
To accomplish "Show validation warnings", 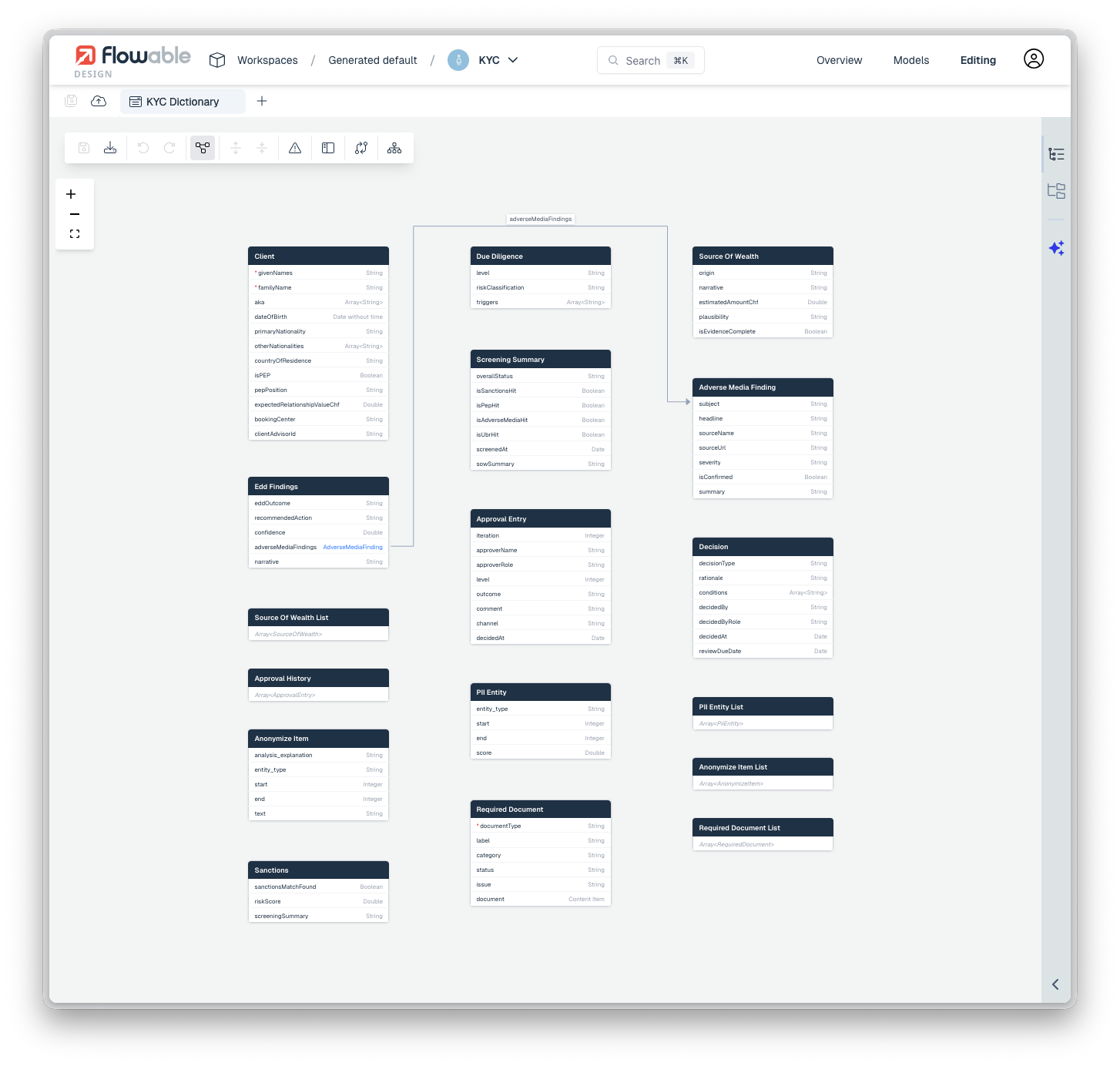I will pyautogui.click(x=295, y=148).
